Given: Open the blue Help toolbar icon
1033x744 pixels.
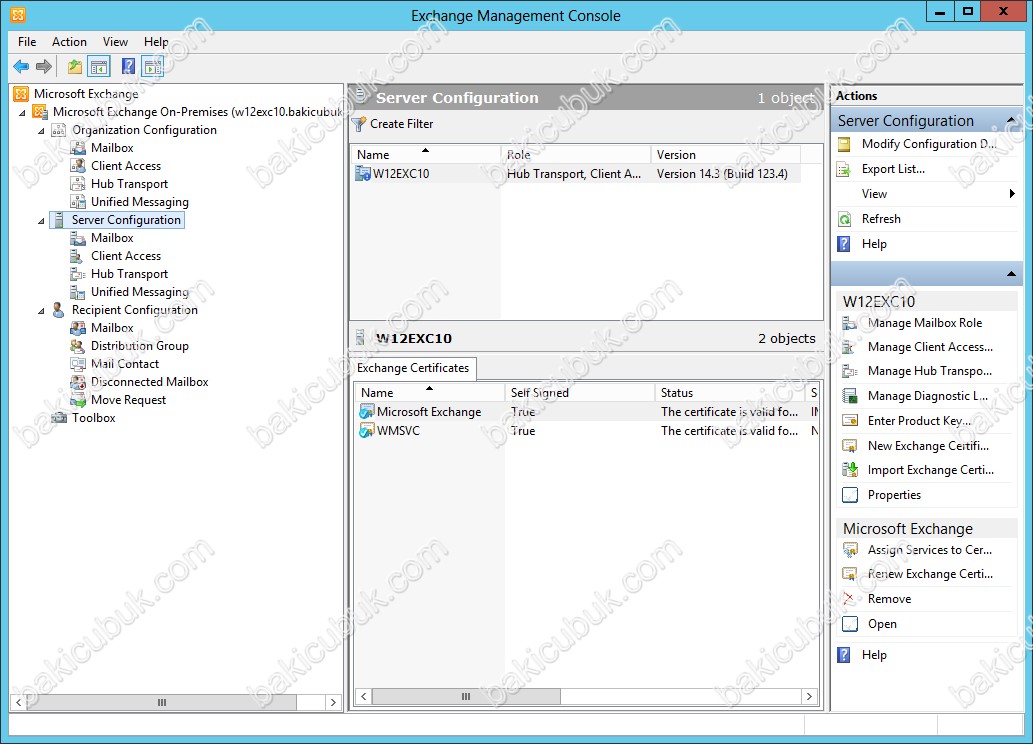Looking at the screenshot, I should tap(128, 66).
